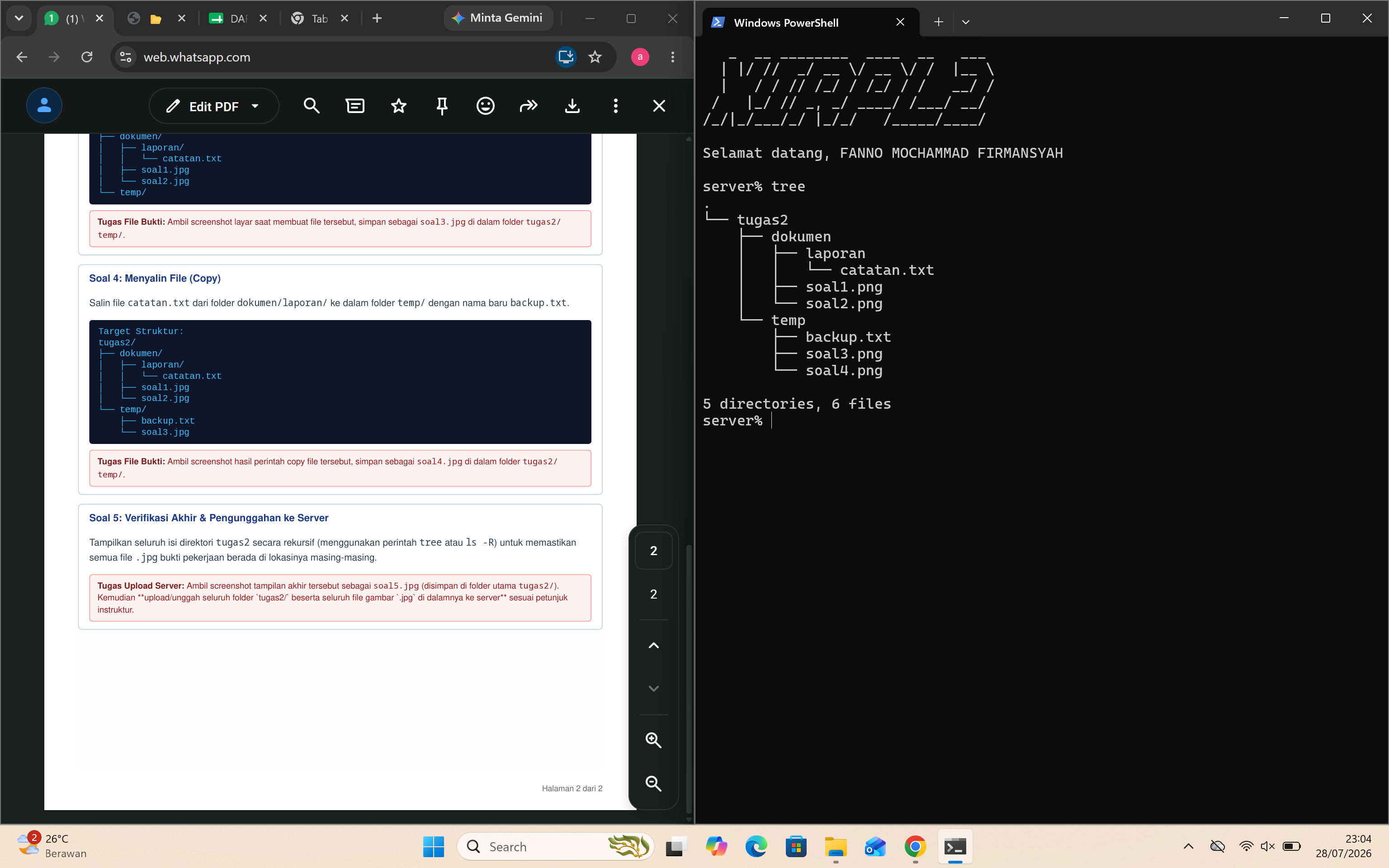Click the catatan.txt line in terminal output
This screenshot has height=868, width=1389.
(x=887, y=270)
